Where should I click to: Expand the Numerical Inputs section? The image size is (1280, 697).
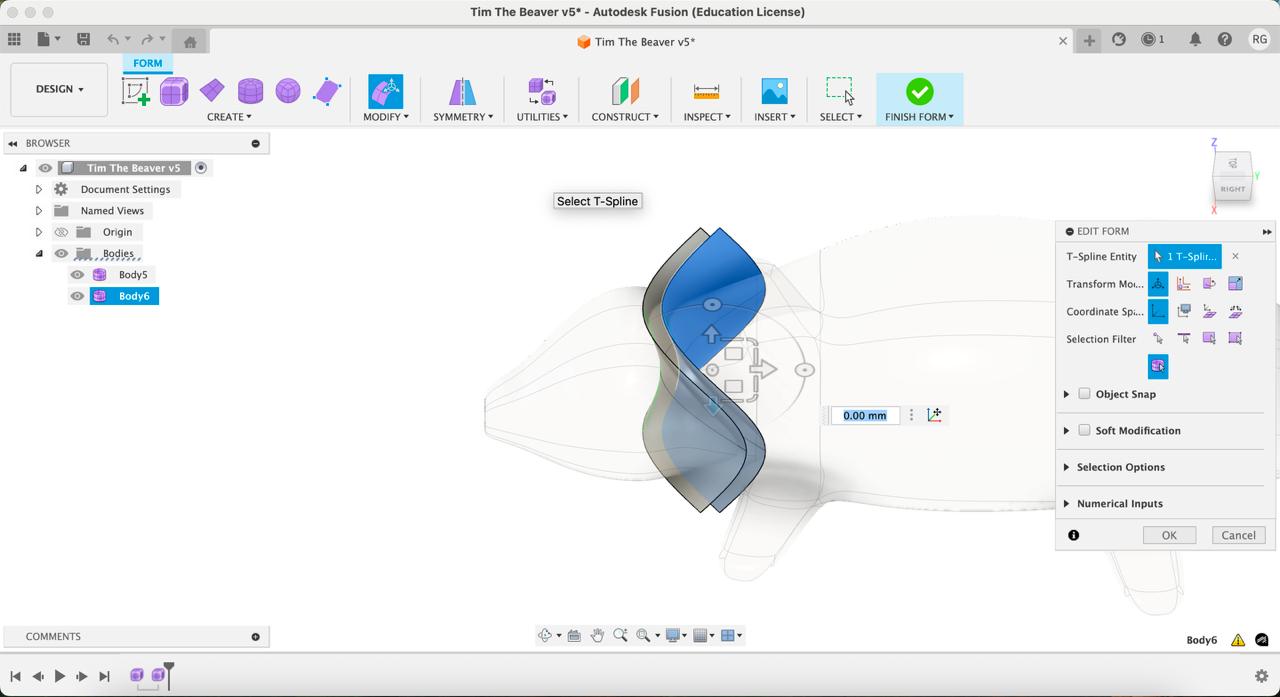pos(1066,504)
